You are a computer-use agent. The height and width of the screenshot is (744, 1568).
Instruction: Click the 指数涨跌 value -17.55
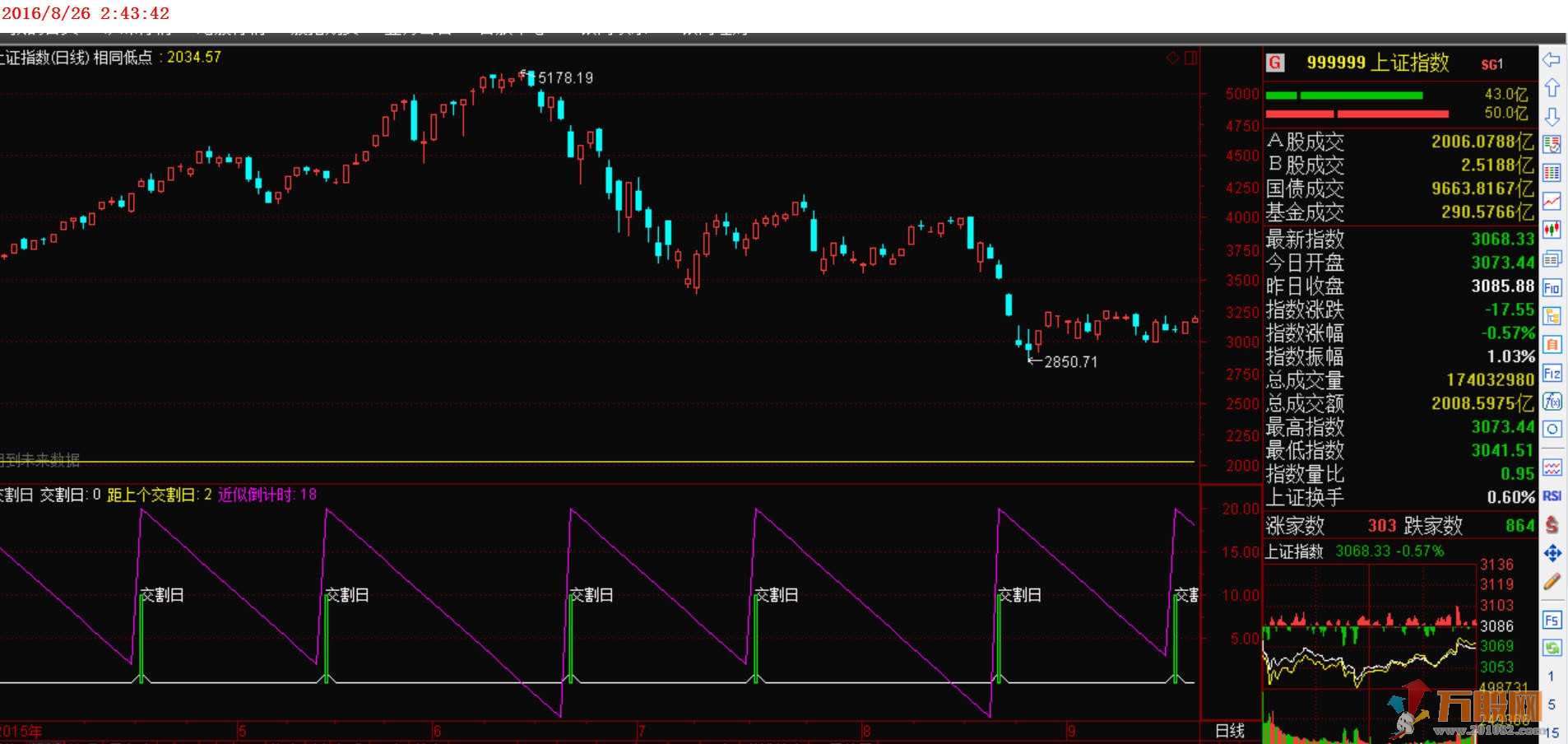coord(1510,309)
